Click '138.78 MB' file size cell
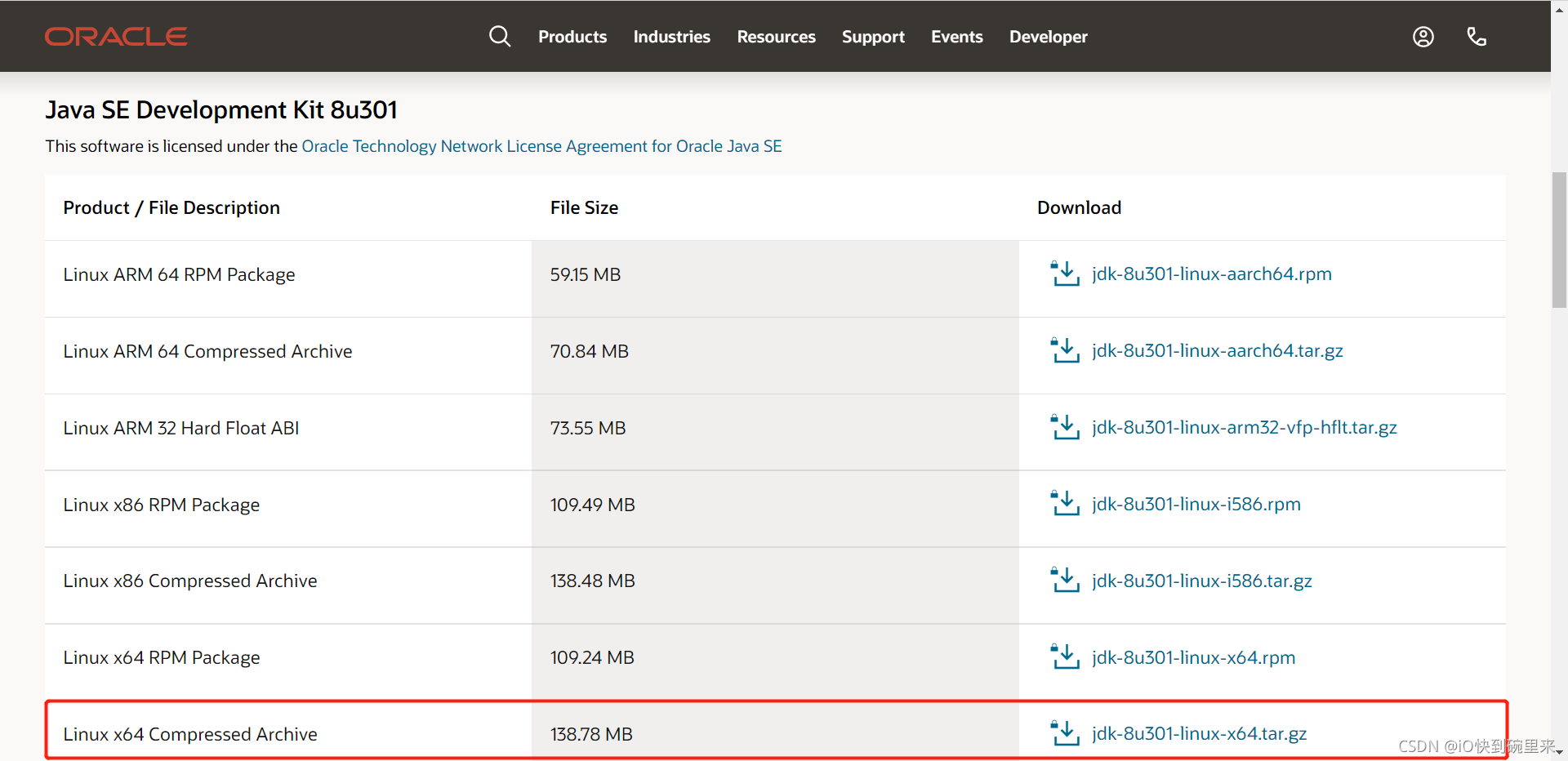The image size is (1568, 761). (x=775, y=731)
